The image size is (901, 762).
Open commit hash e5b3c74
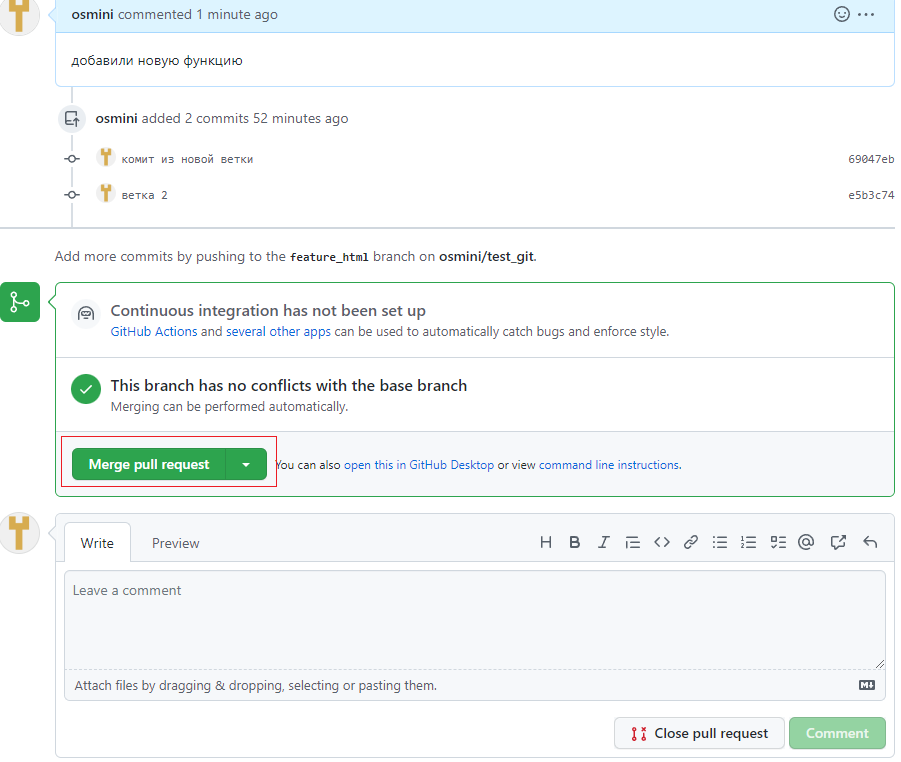coord(871,195)
